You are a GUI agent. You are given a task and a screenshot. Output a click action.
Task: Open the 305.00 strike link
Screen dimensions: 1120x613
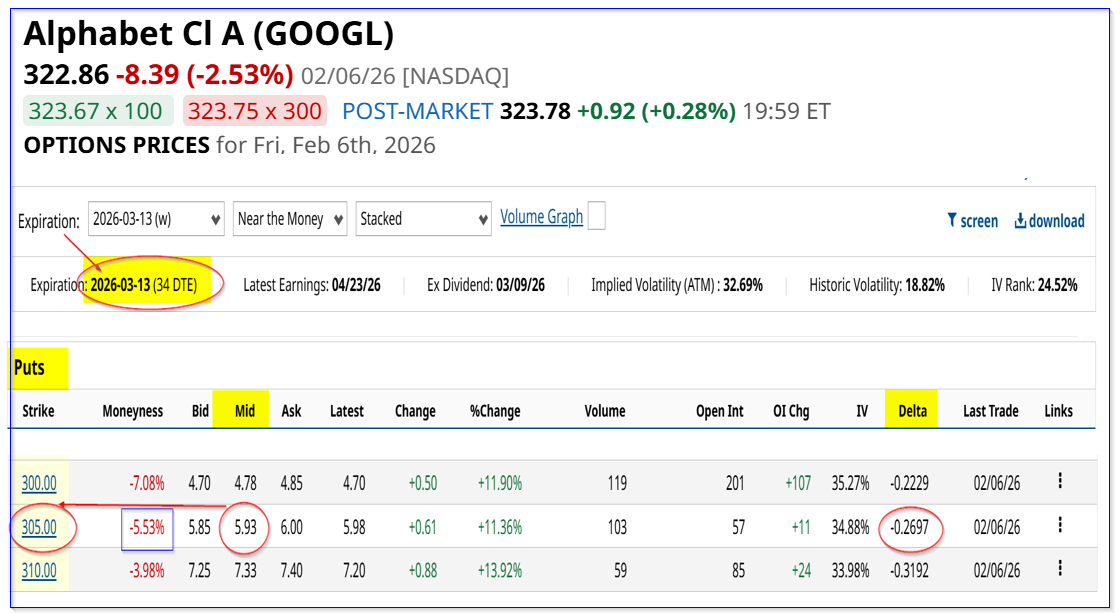[x=39, y=528]
